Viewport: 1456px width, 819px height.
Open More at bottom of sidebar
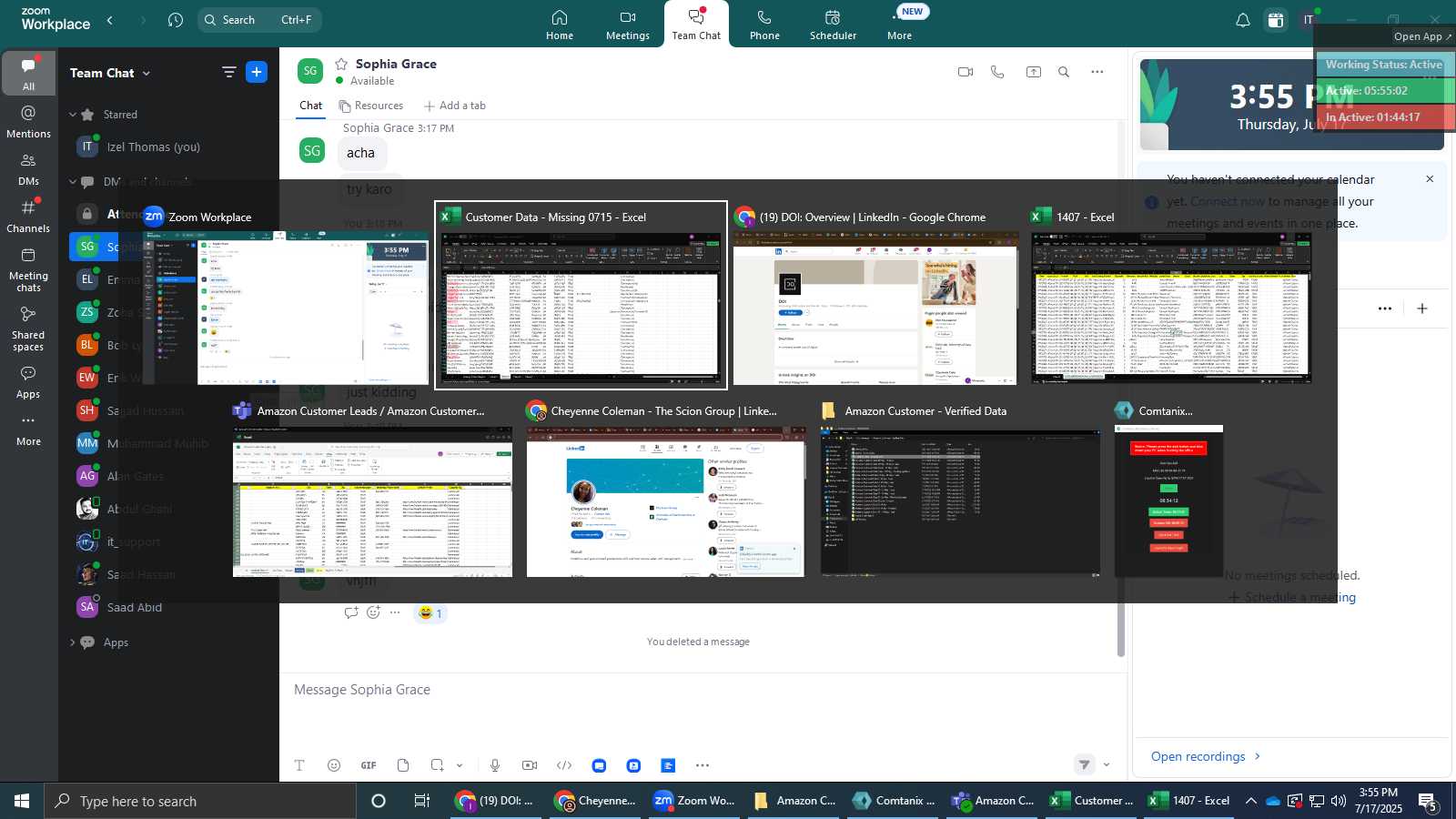[x=28, y=430]
